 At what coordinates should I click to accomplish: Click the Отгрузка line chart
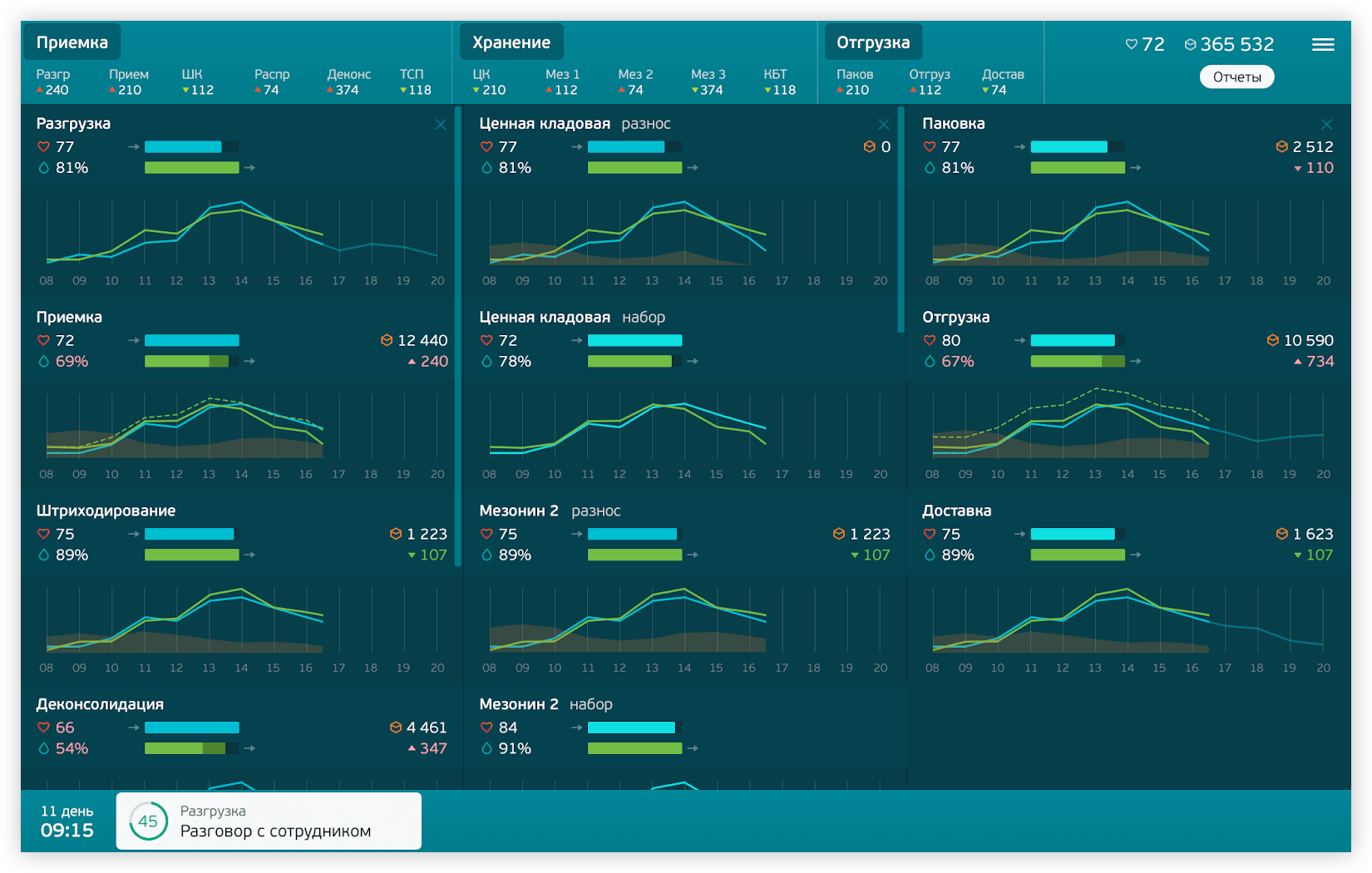coord(1128,424)
